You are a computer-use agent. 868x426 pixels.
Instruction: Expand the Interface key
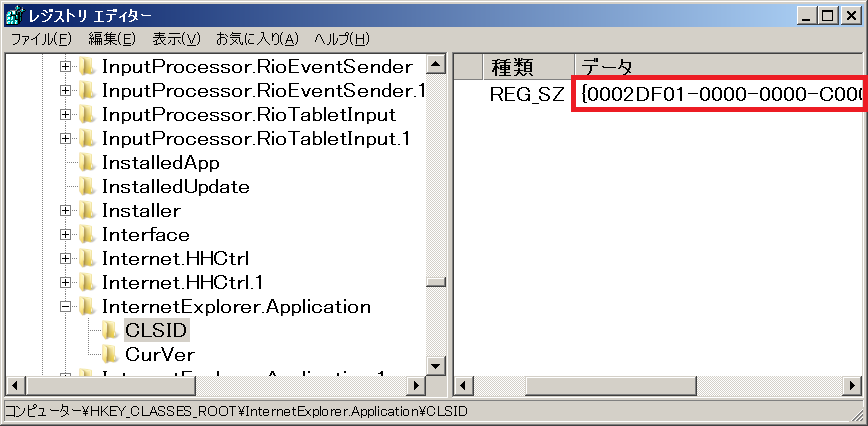(66, 235)
